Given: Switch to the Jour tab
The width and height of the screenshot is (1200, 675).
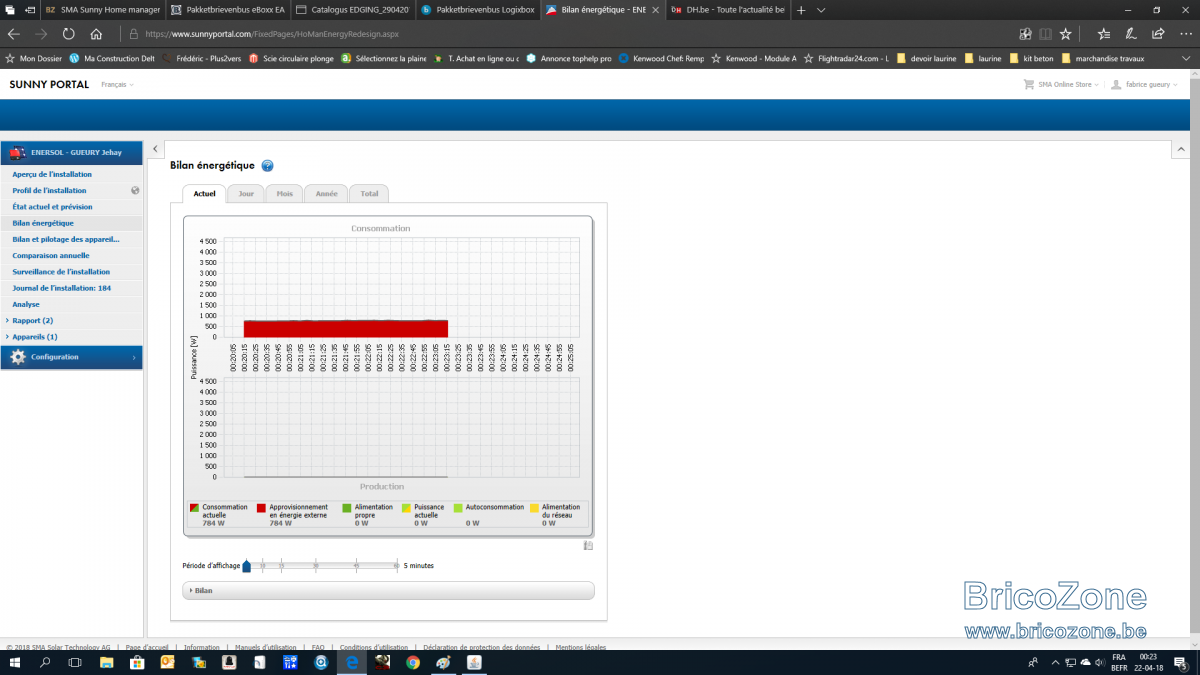Looking at the screenshot, I should 245,193.
